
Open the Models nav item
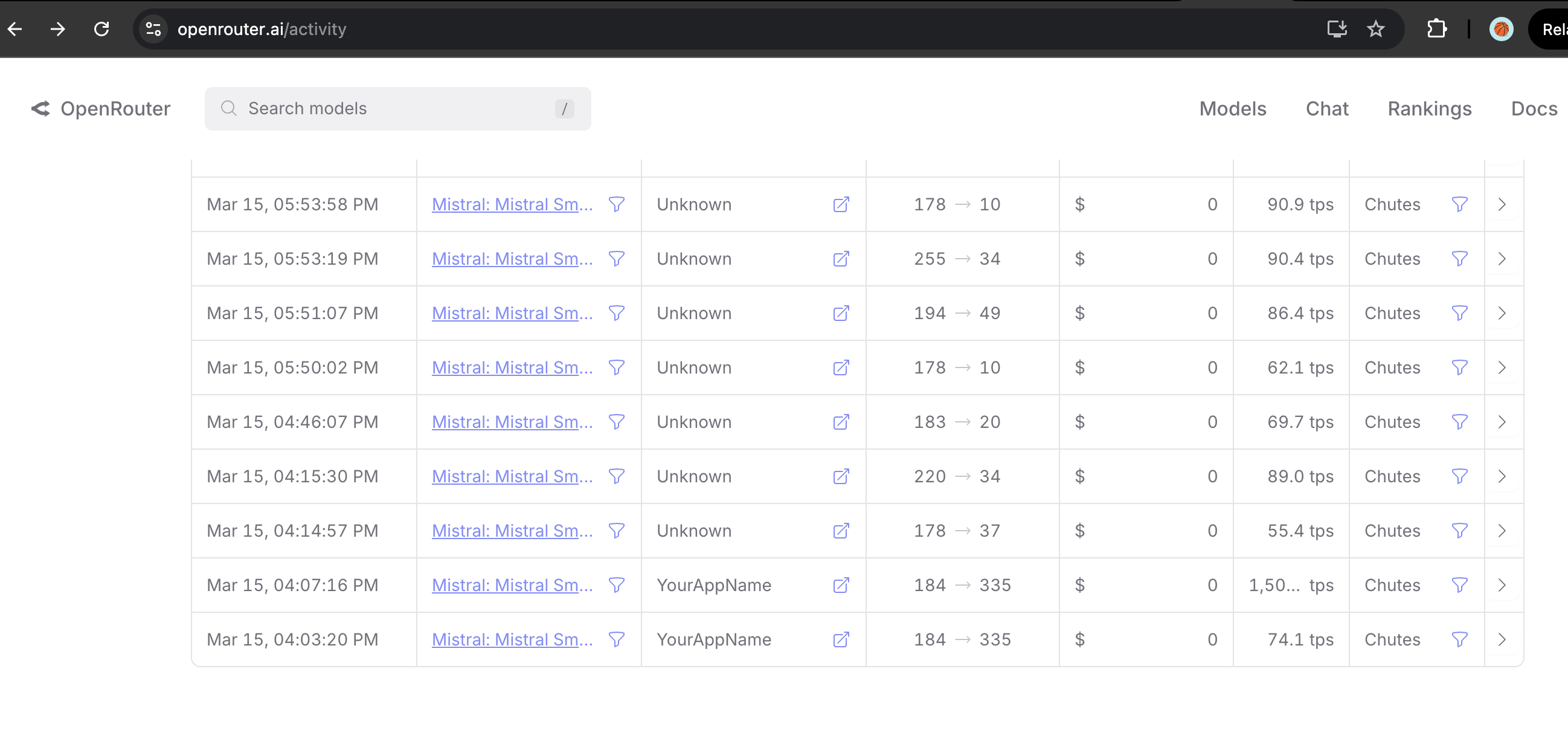(1233, 109)
